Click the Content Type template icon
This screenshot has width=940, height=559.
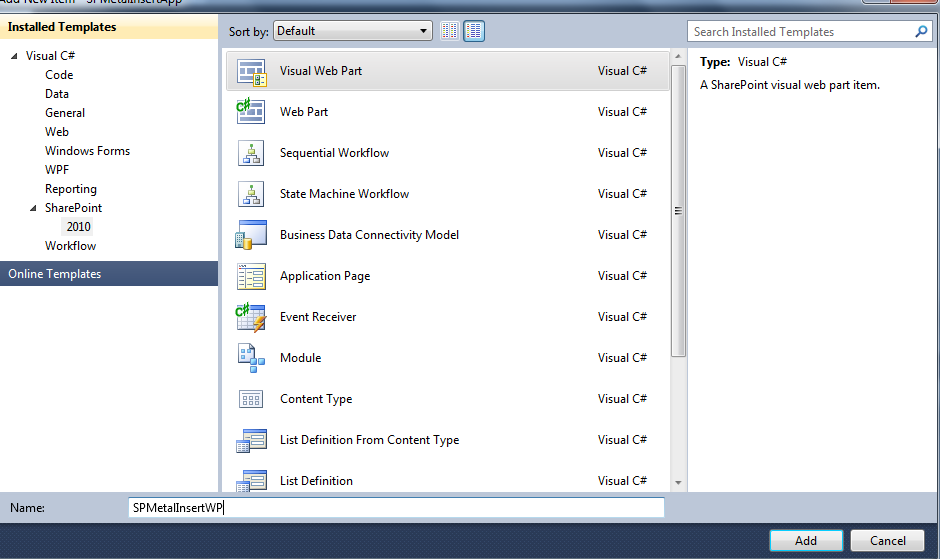tap(251, 399)
